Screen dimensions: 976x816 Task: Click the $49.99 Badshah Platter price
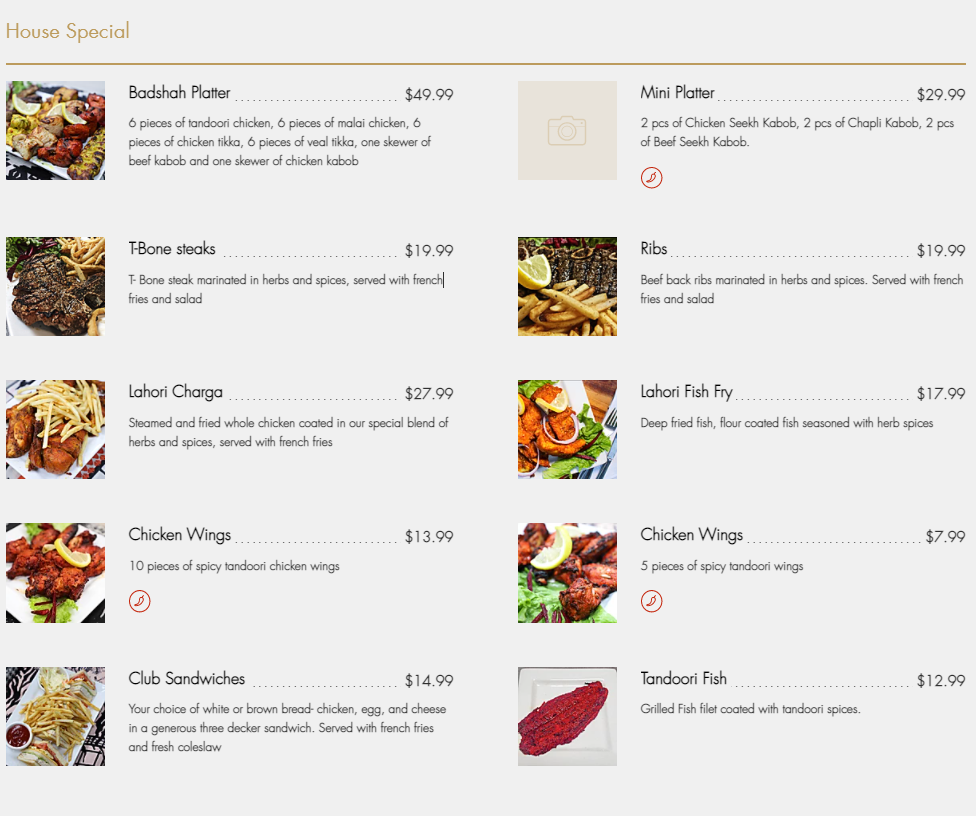(429, 95)
